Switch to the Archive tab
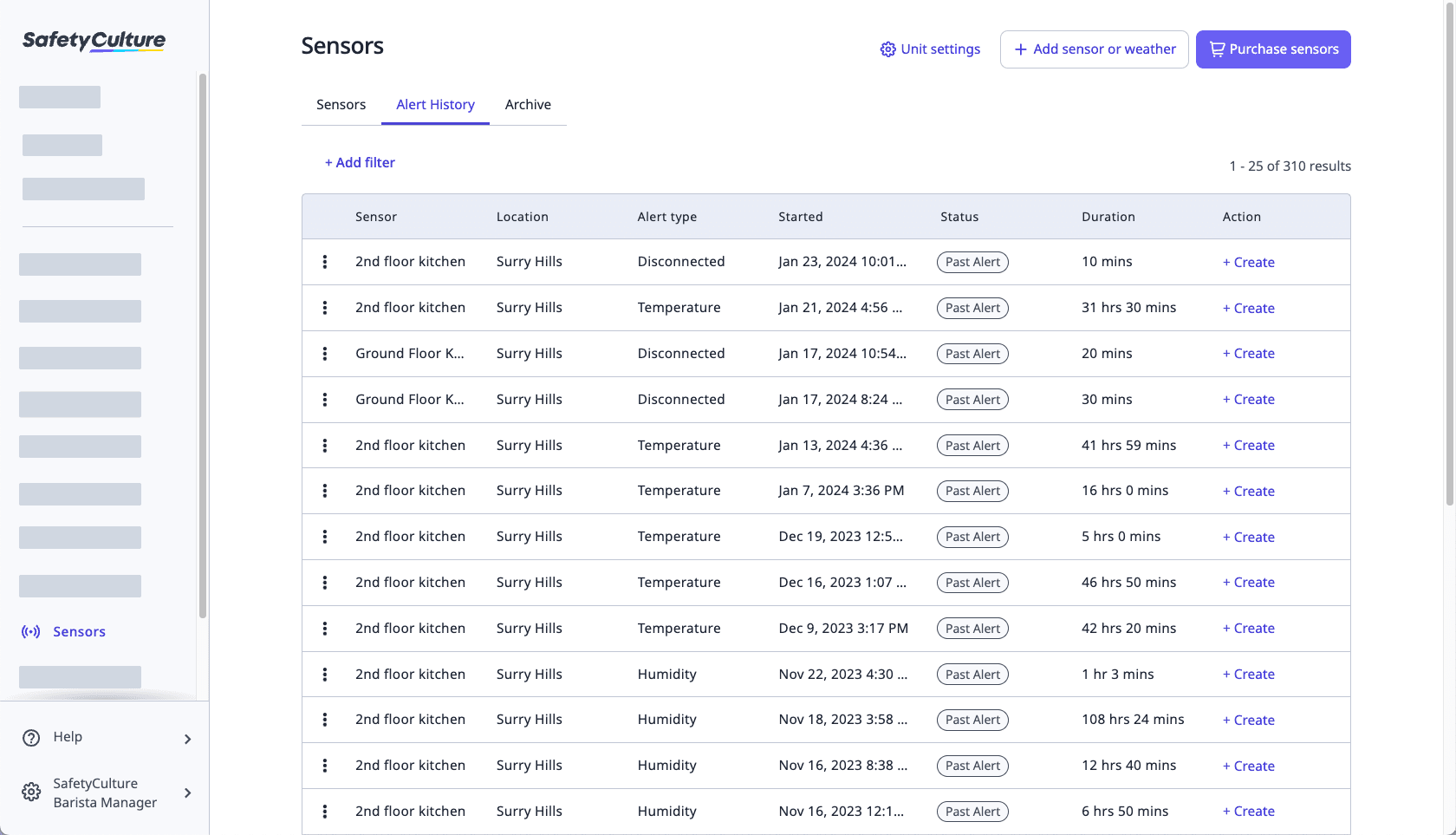The width and height of the screenshot is (1456, 835). point(528,104)
